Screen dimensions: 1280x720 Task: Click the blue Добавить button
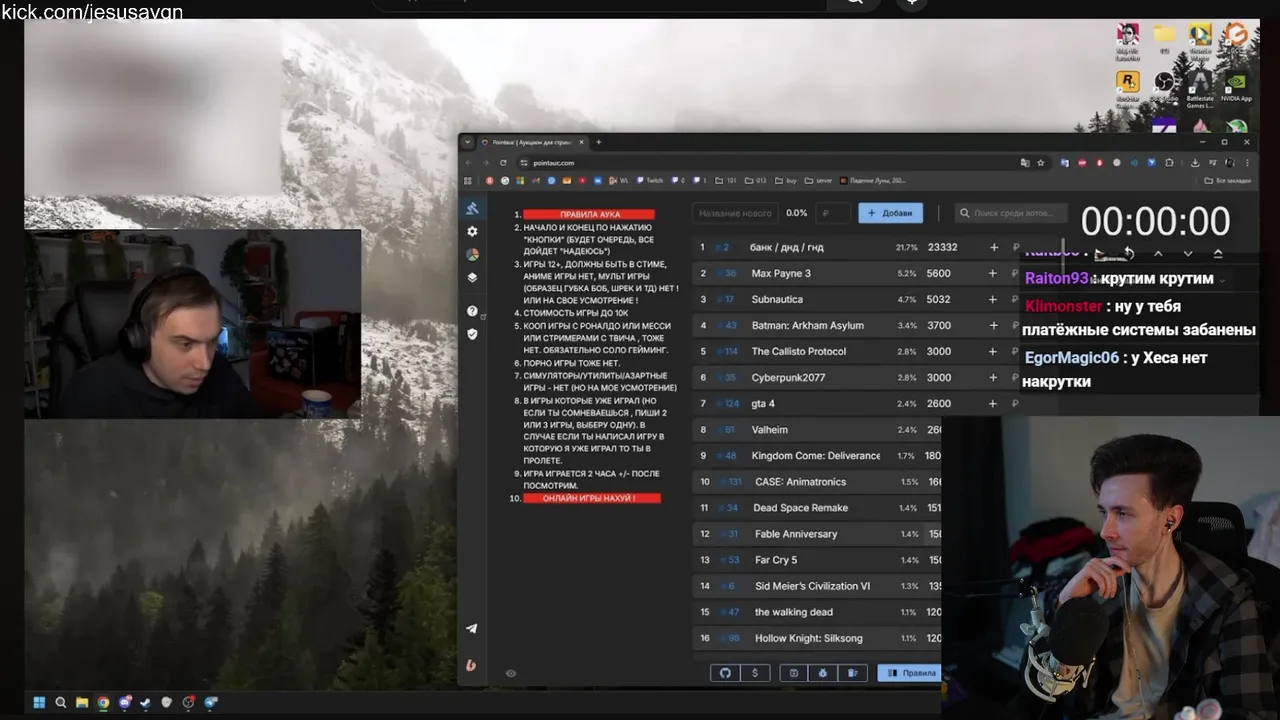(x=890, y=213)
